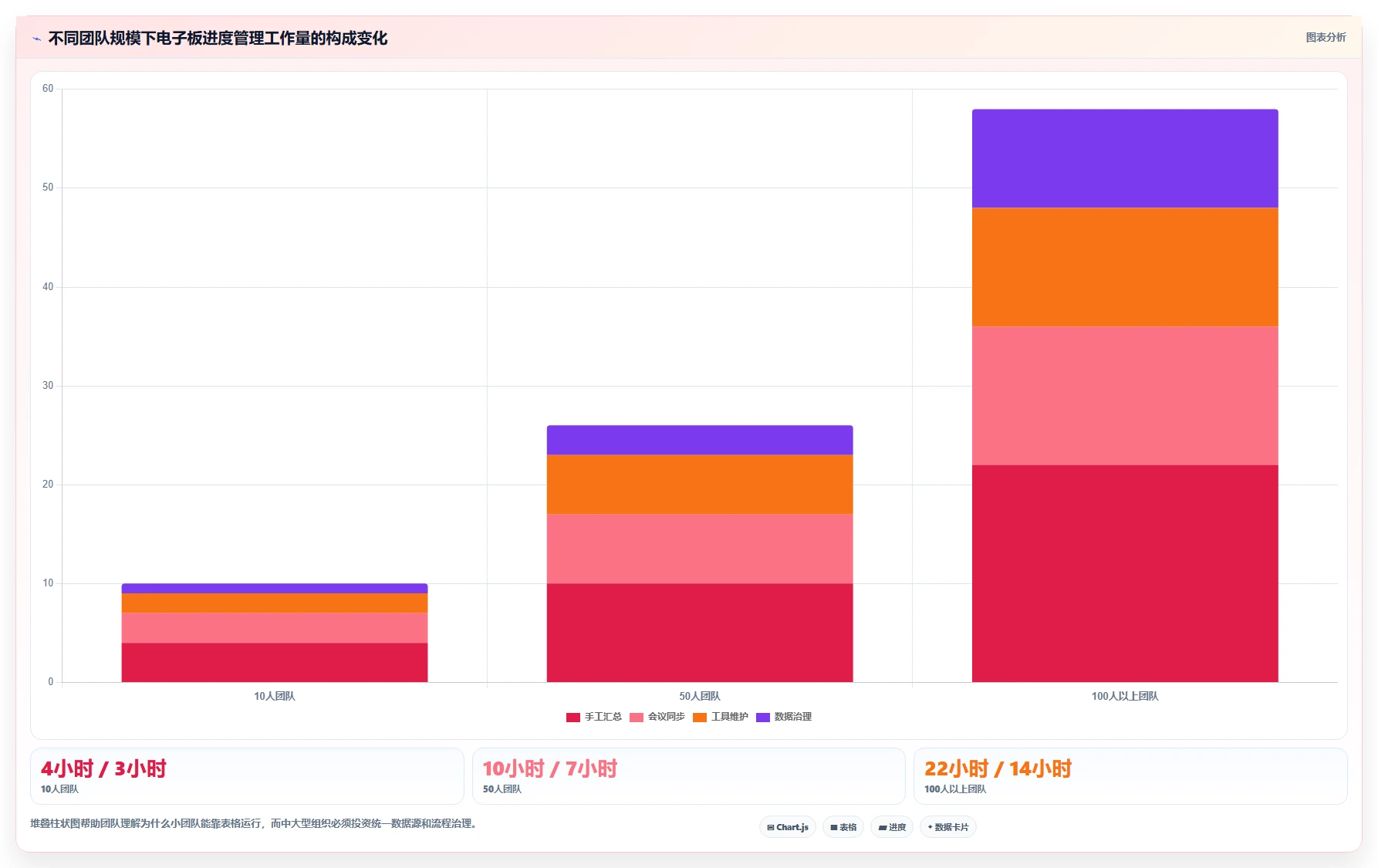Screen dimensions: 1378x868
Task: Click the 100人以上团队 caption under 22小时 / 14小时
Action: [x=955, y=789]
